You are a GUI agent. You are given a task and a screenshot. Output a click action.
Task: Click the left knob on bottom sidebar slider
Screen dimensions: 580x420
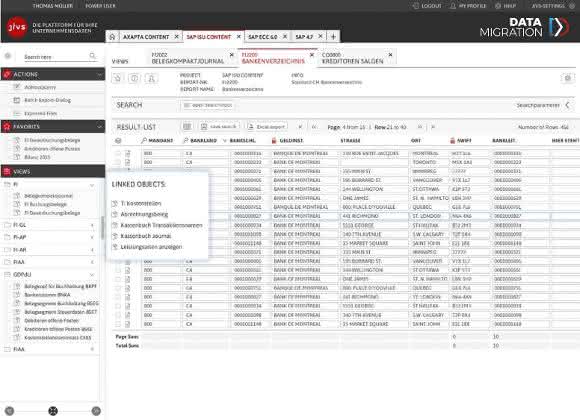(10, 411)
